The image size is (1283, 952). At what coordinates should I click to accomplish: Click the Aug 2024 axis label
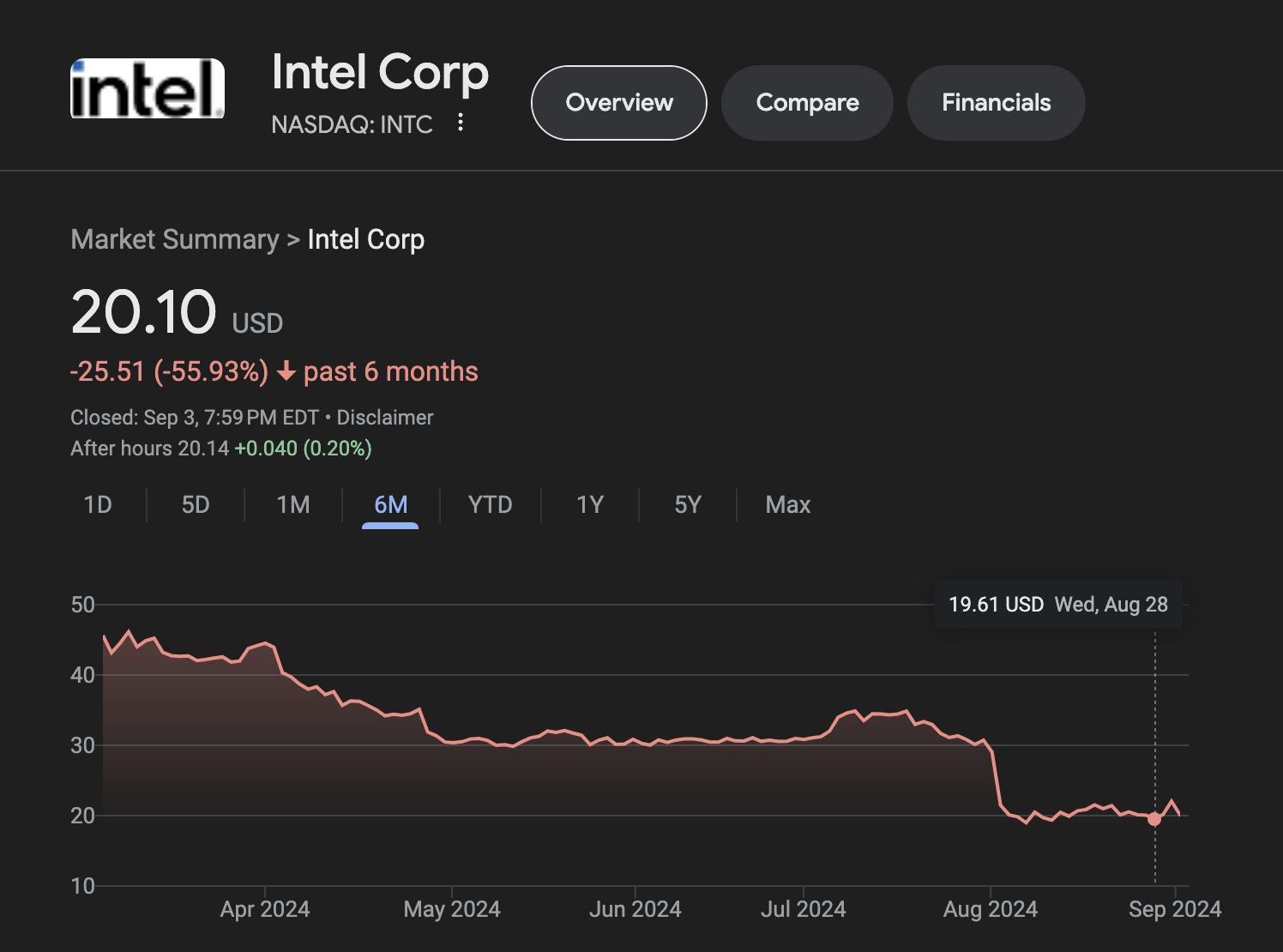tap(991, 909)
